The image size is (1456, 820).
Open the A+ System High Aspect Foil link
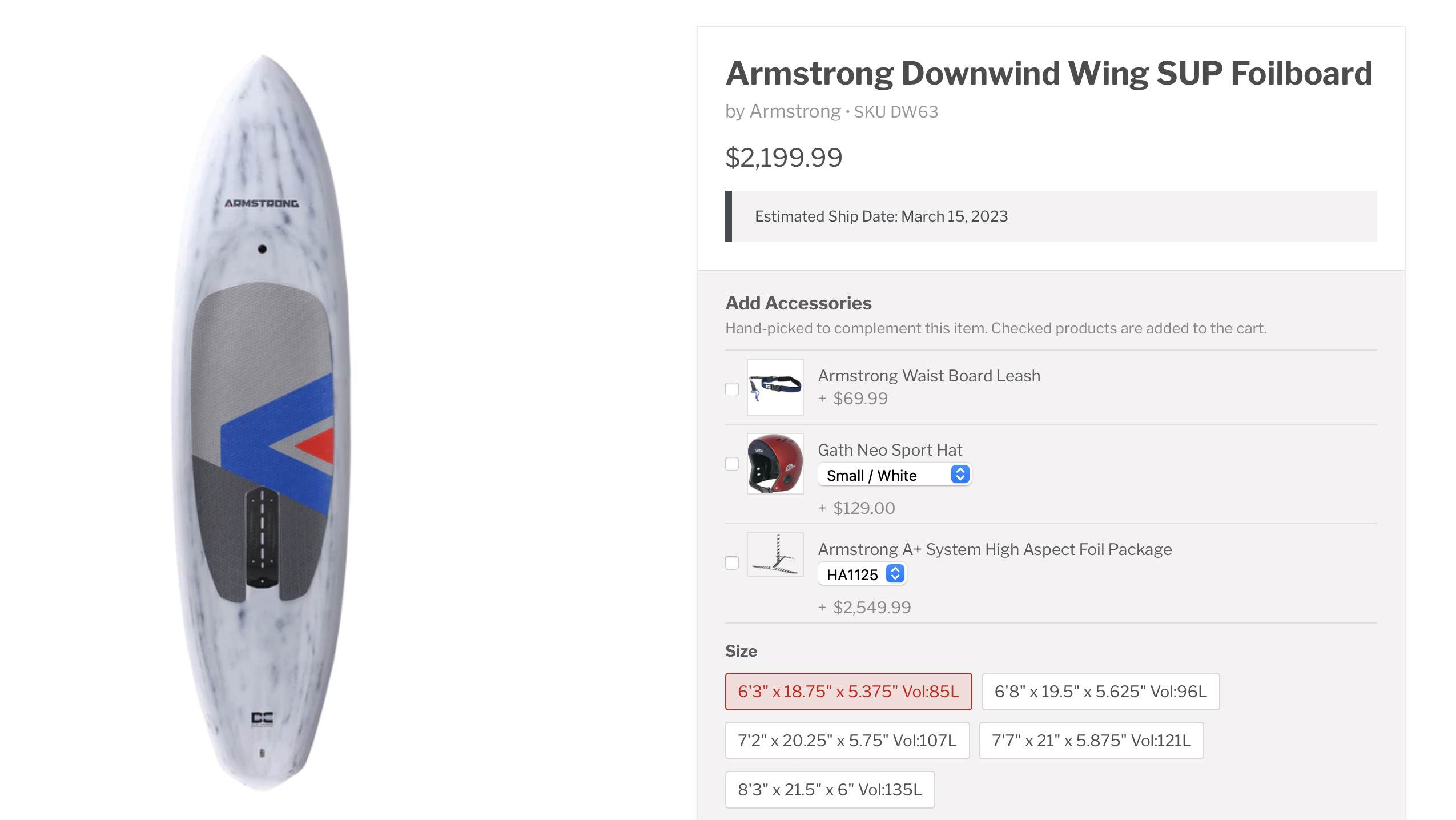[995, 549]
